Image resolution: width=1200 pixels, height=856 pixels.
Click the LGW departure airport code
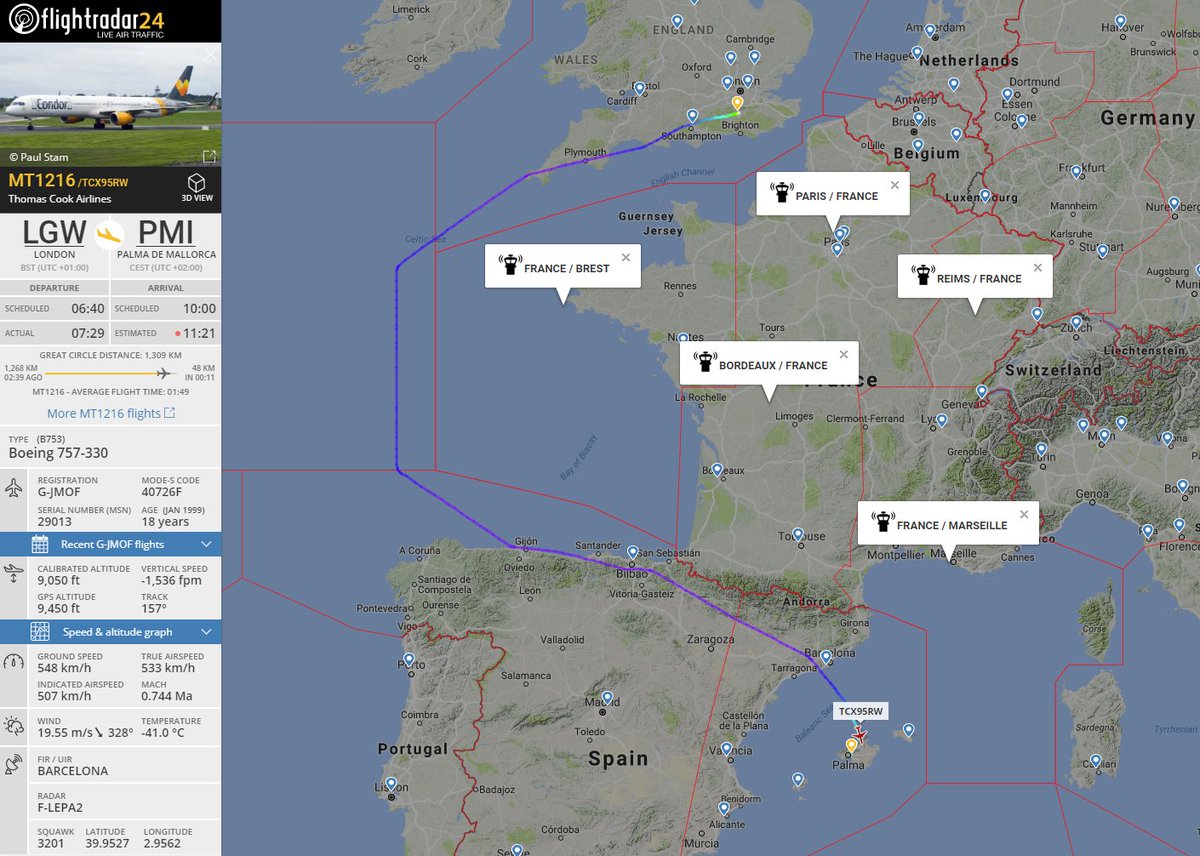click(54, 233)
